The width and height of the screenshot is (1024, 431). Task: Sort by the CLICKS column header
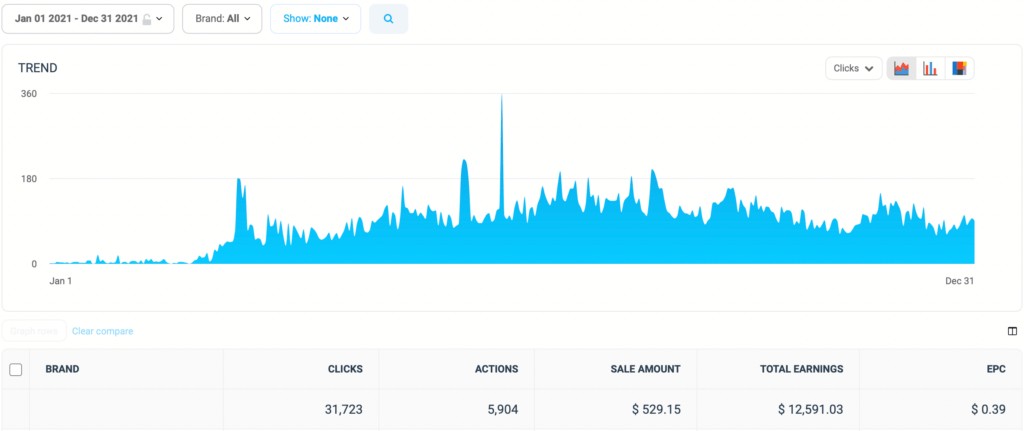tap(345, 369)
